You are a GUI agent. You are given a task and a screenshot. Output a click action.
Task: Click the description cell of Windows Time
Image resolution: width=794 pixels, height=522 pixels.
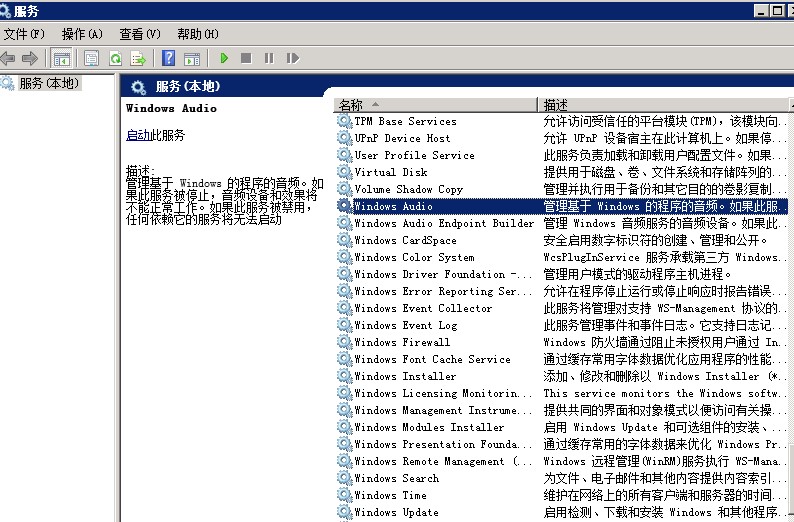tap(664, 495)
